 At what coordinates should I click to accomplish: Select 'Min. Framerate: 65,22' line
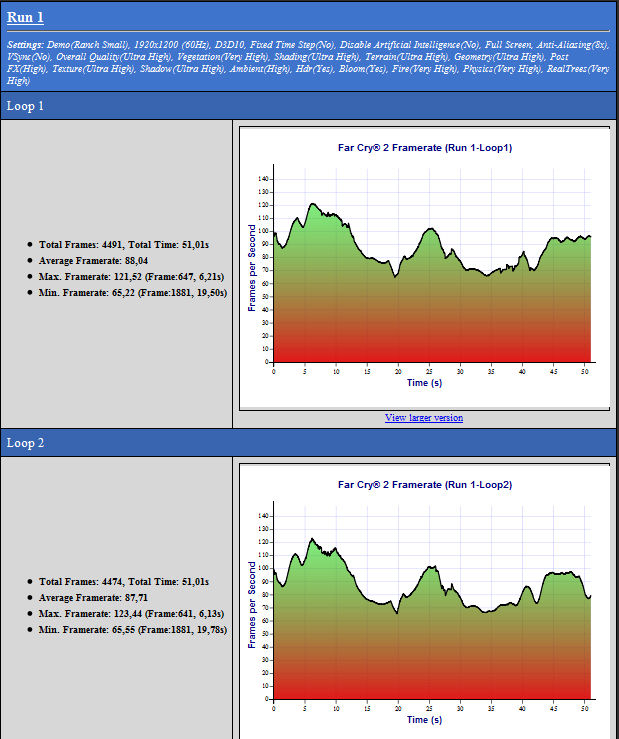point(133,293)
